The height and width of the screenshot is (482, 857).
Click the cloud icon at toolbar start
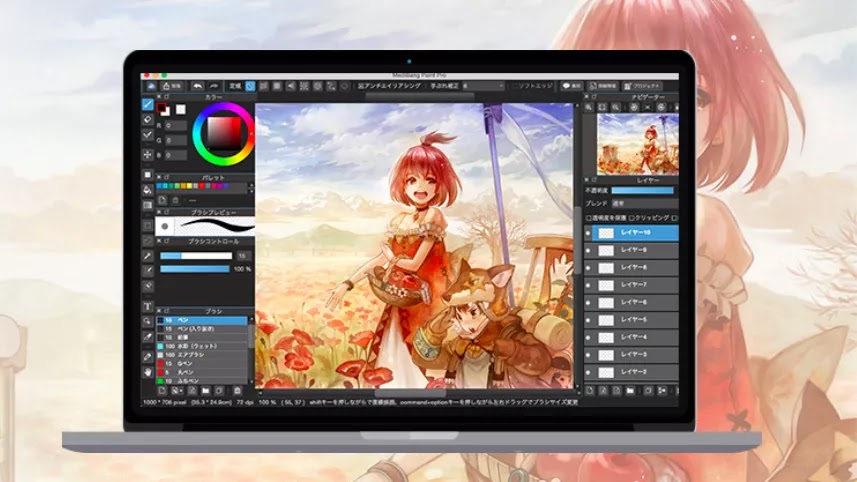click(151, 86)
